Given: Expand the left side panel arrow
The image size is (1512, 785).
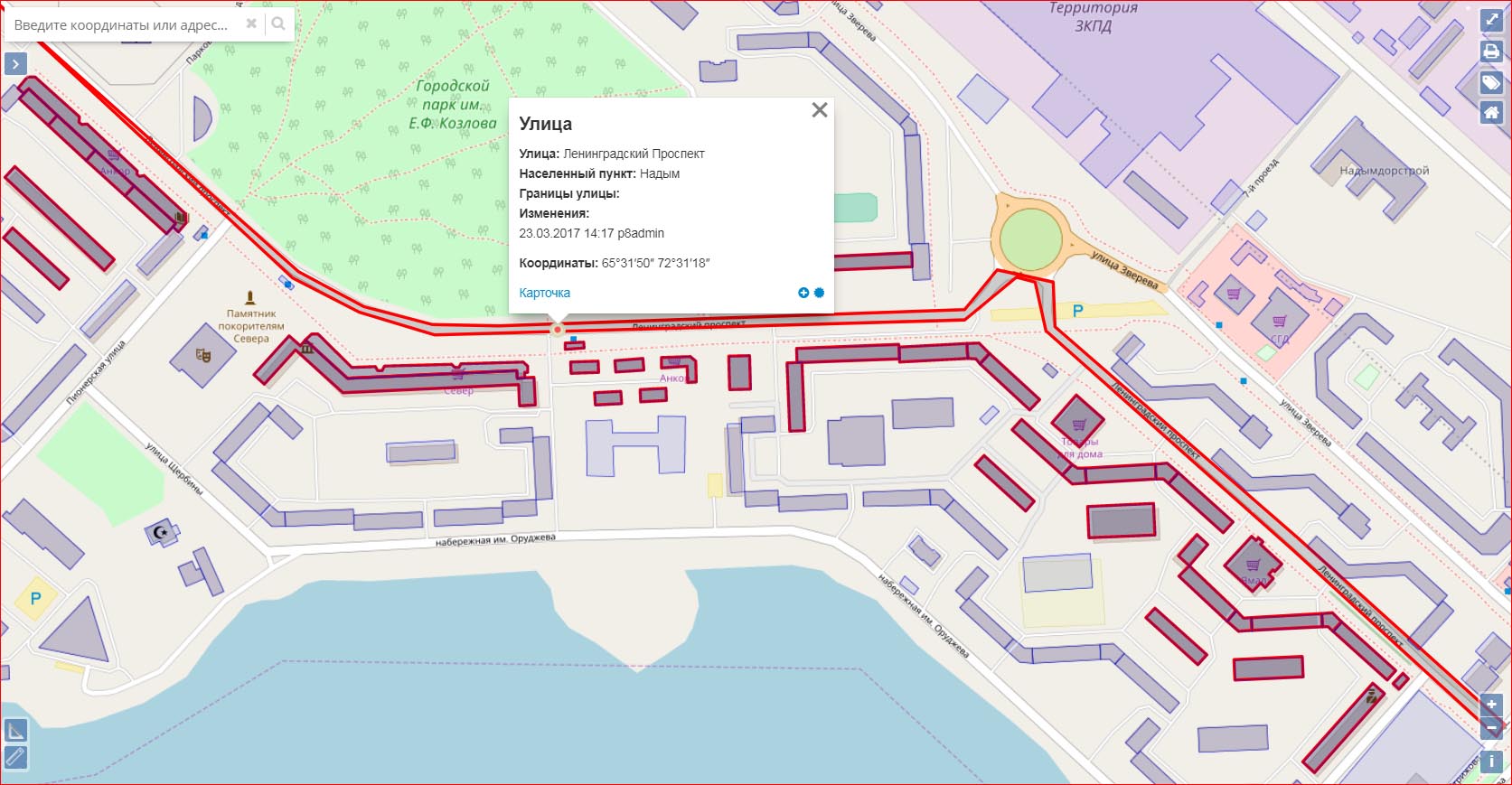Looking at the screenshot, I should (15, 64).
